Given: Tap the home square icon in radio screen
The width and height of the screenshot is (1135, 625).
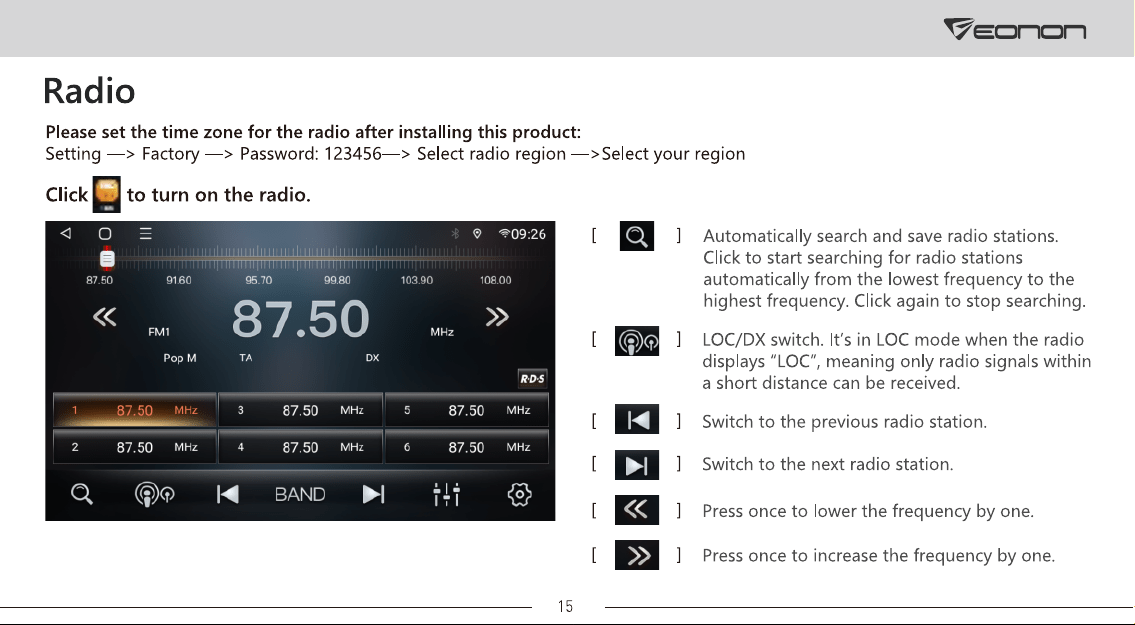Looking at the screenshot, I should tap(105, 233).
